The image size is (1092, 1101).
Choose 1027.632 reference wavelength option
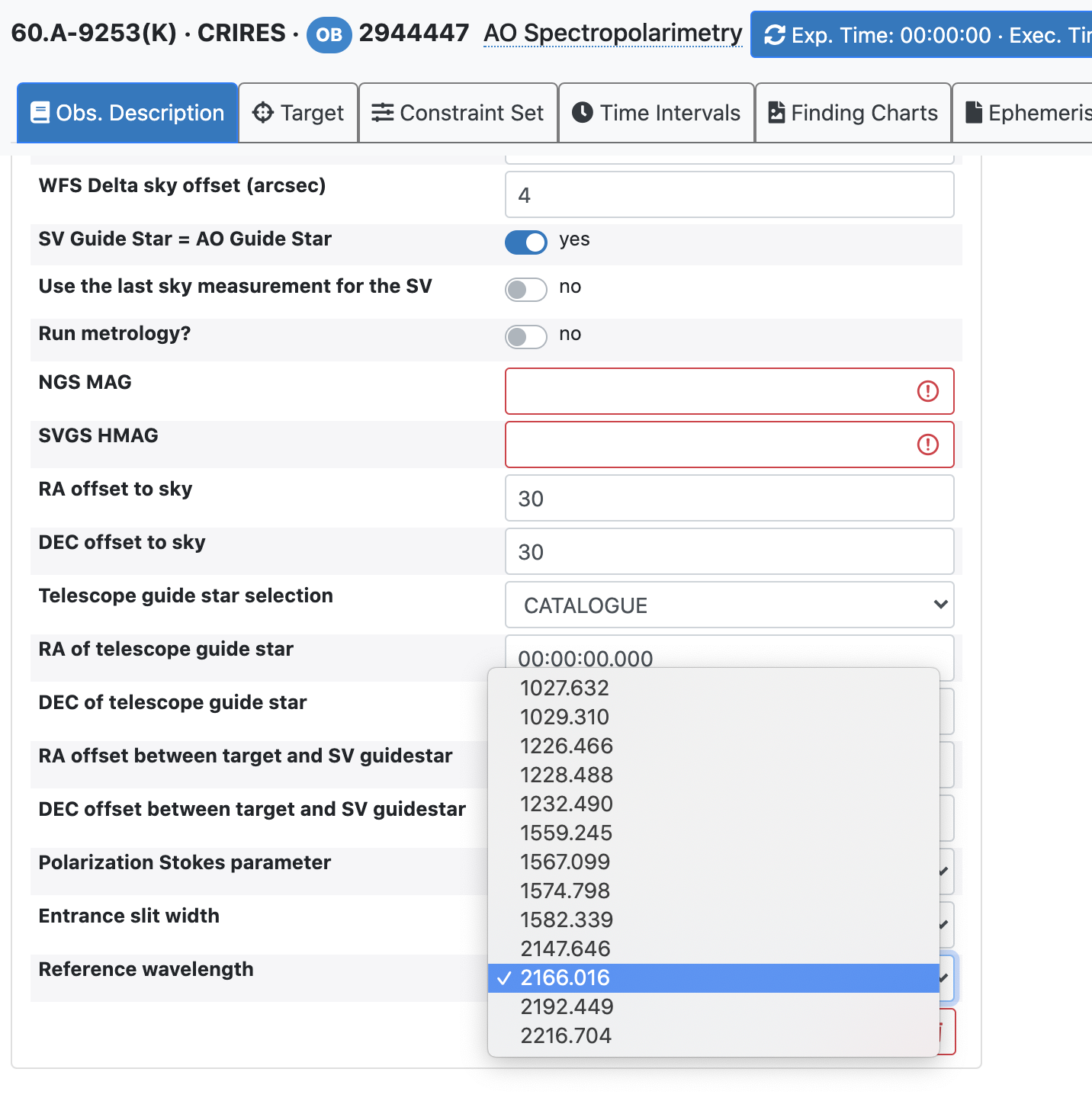click(564, 688)
